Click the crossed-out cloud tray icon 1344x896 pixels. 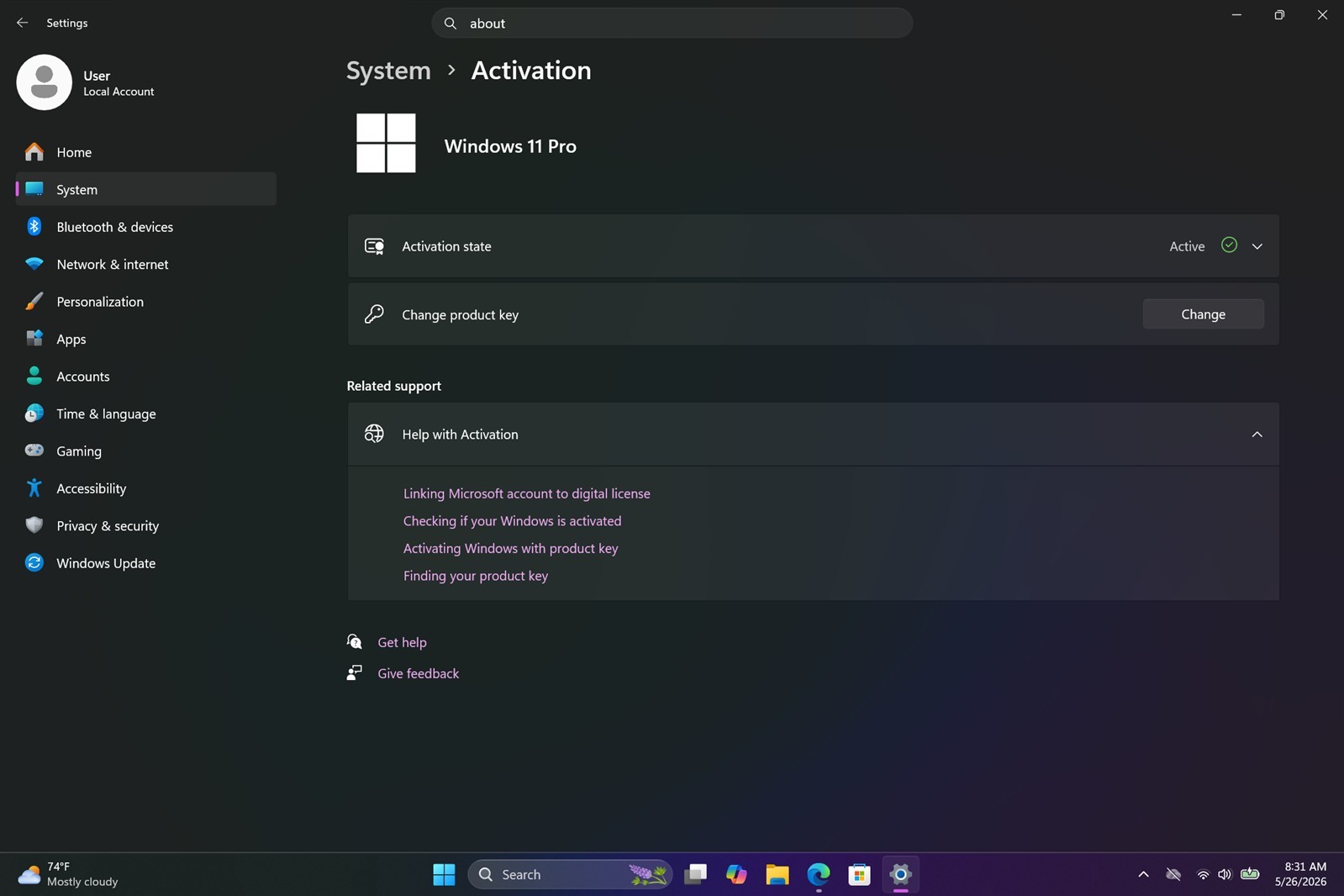pos(1173,874)
